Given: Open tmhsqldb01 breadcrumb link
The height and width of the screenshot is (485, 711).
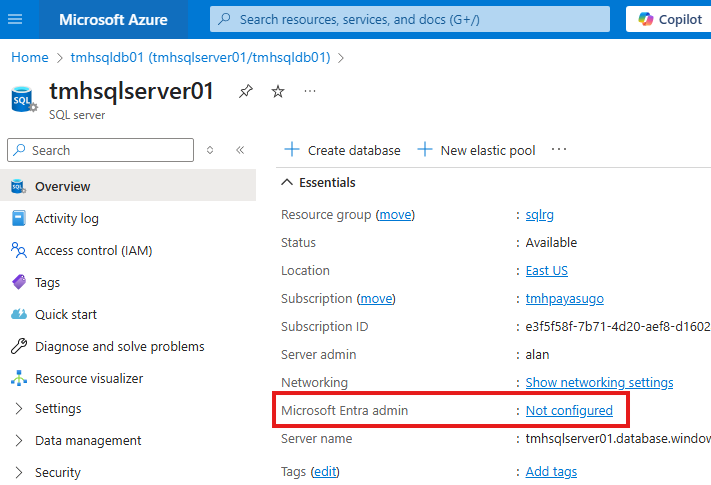Looking at the screenshot, I should 200,58.
